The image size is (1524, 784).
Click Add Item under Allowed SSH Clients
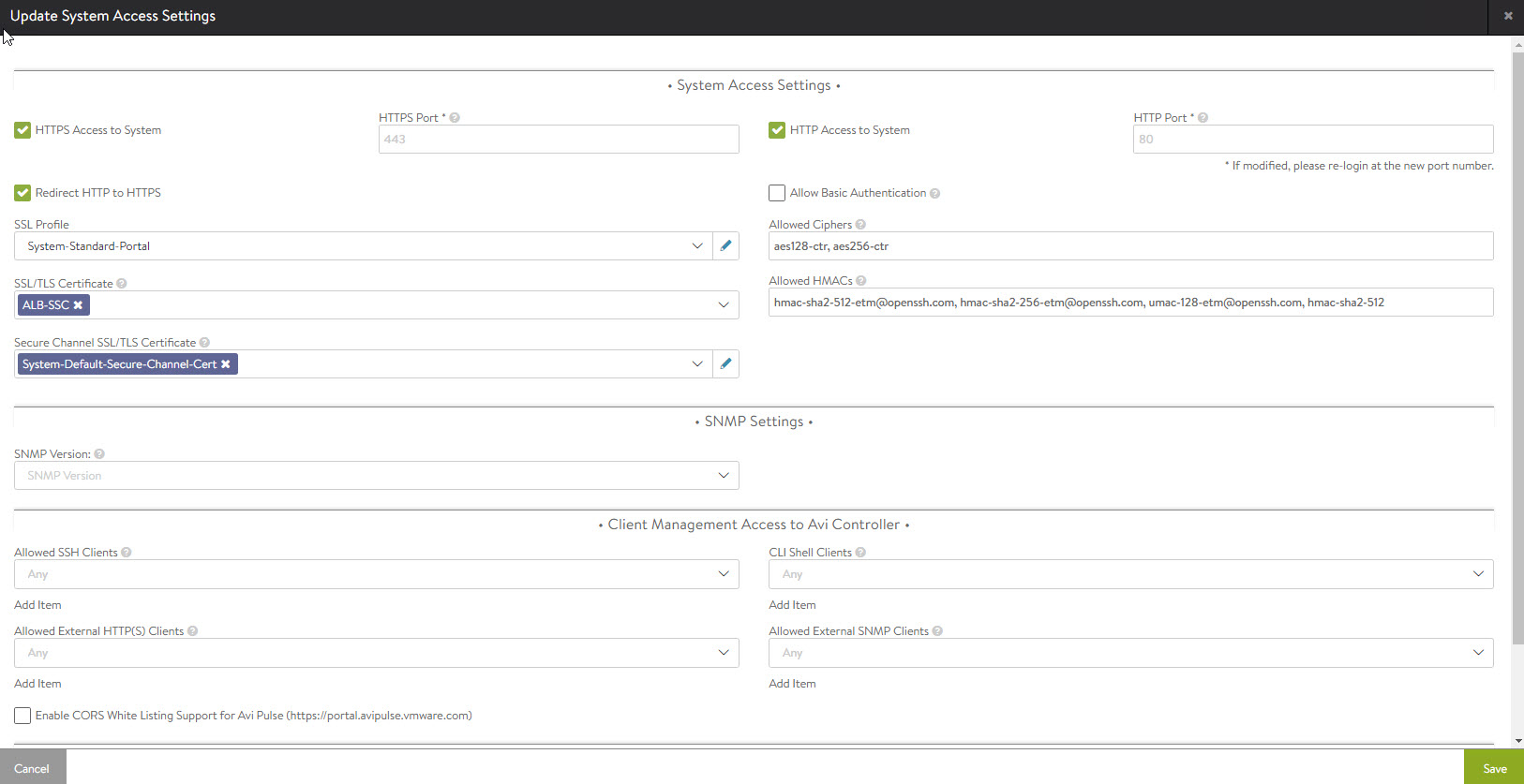click(37, 605)
